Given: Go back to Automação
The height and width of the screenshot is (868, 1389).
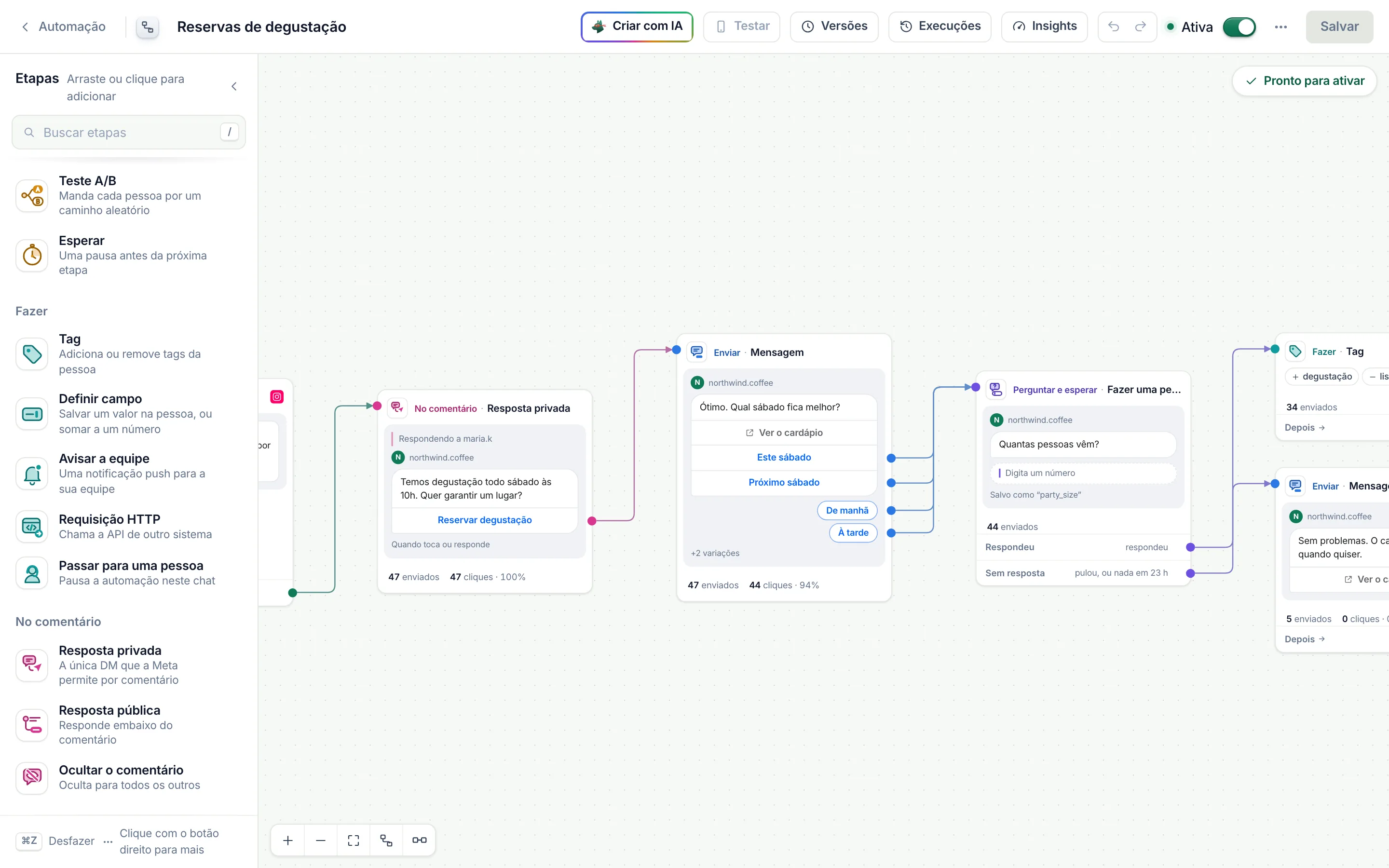Looking at the screenshot, I should (x=63, y=27).
